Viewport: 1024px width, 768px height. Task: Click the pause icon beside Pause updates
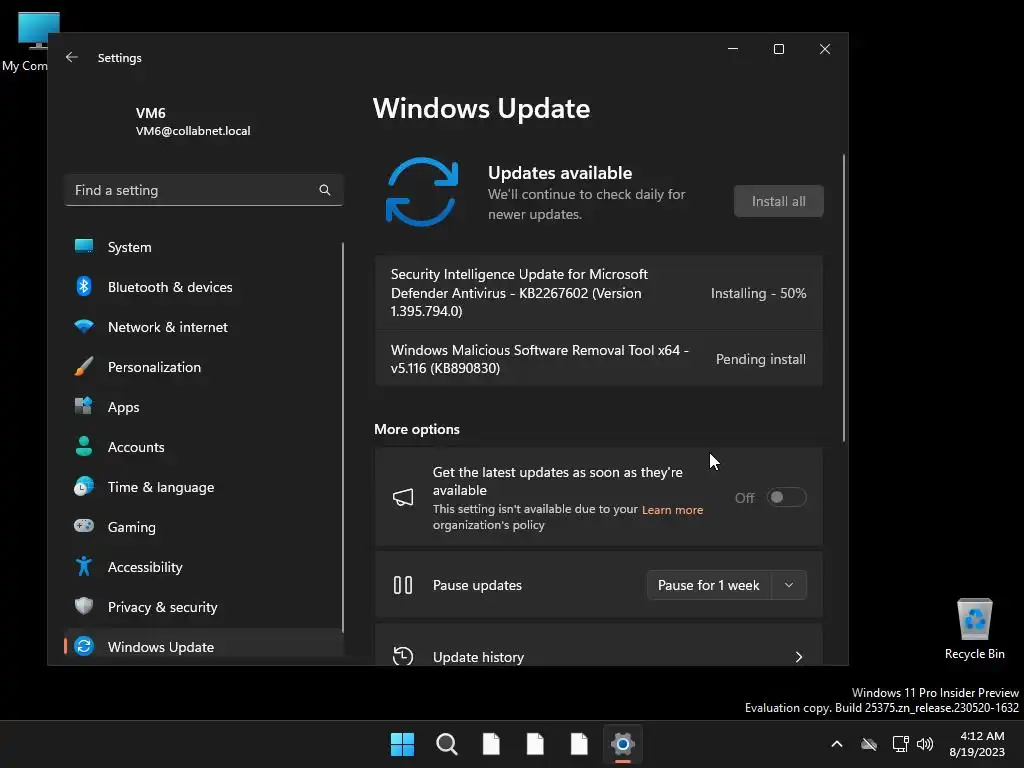tap(403, 585)
